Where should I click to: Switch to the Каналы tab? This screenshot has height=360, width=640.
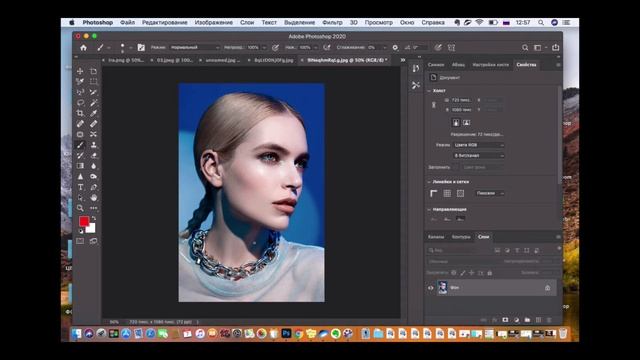click(x=436, y=237)
